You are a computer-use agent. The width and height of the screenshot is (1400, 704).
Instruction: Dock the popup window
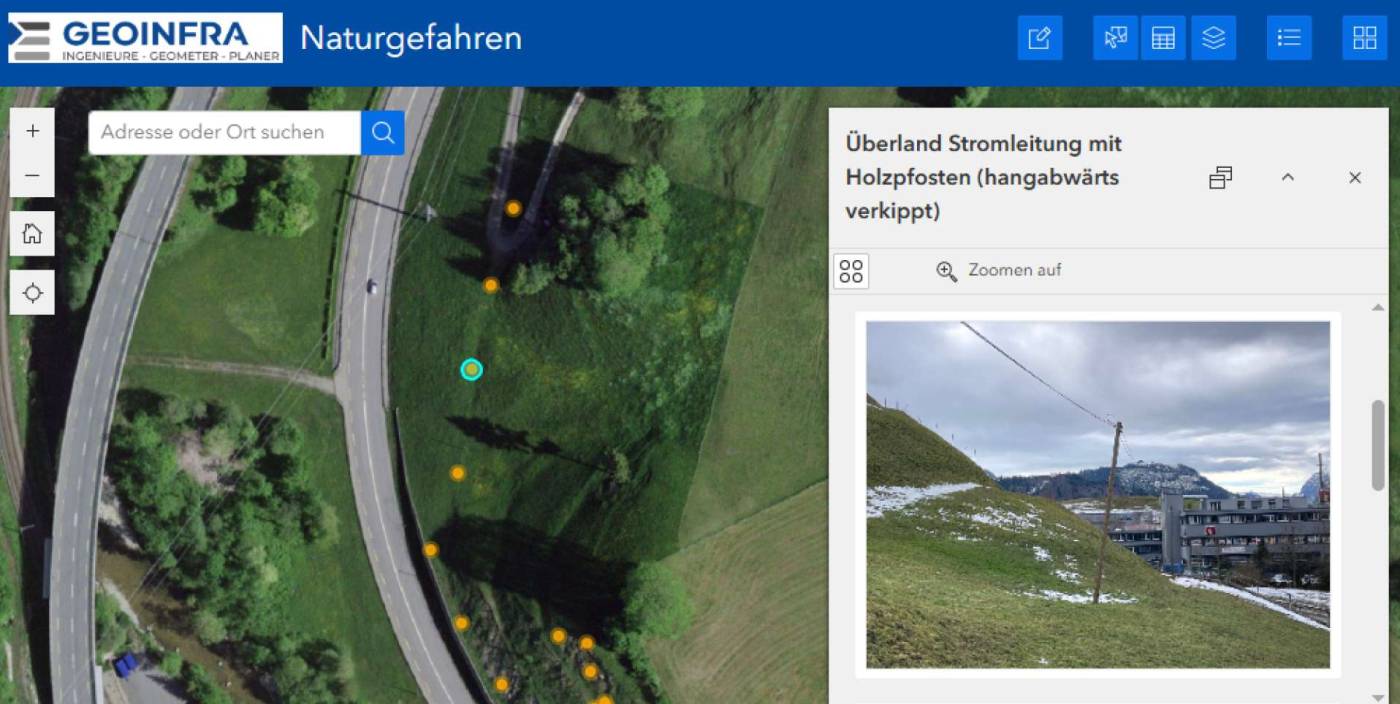1220,177
